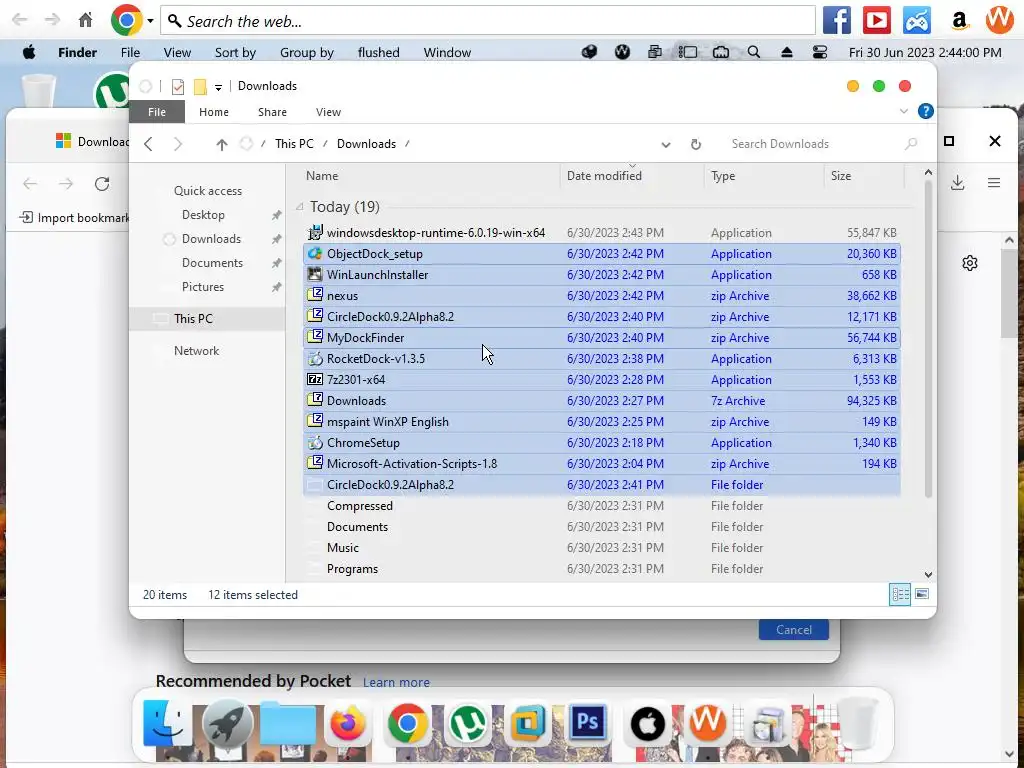Select Pictures in Quick access
Image resolution: width=1024 pixels, height=768 pixels.
click(202, 287)
